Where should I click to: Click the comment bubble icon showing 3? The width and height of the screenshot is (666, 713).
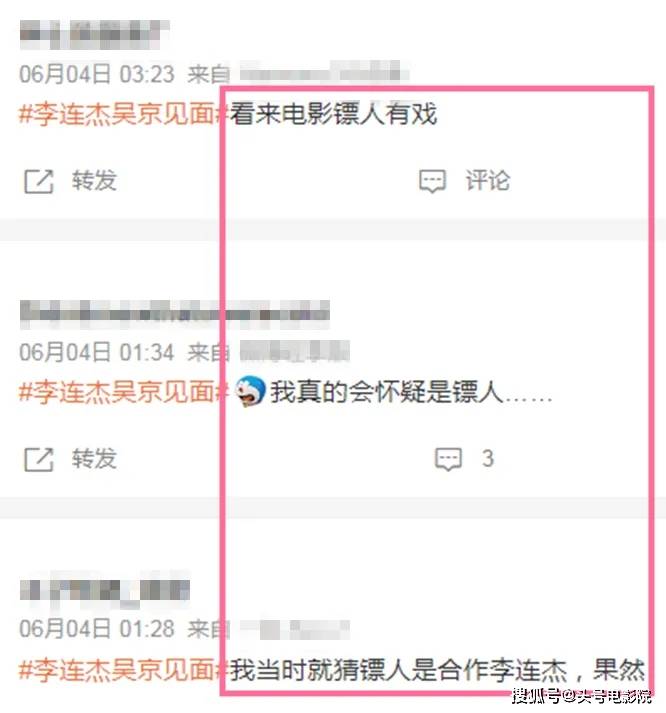point(449,459)
